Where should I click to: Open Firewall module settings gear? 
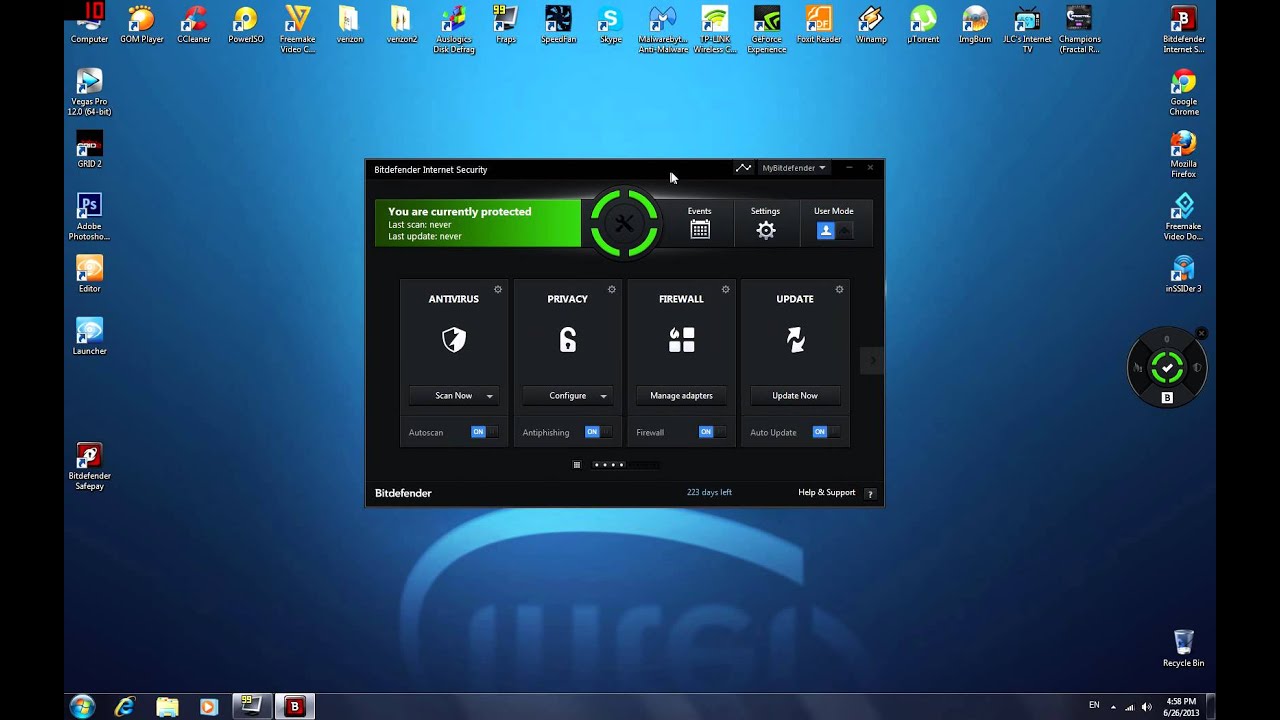click(x=726, y=289)
